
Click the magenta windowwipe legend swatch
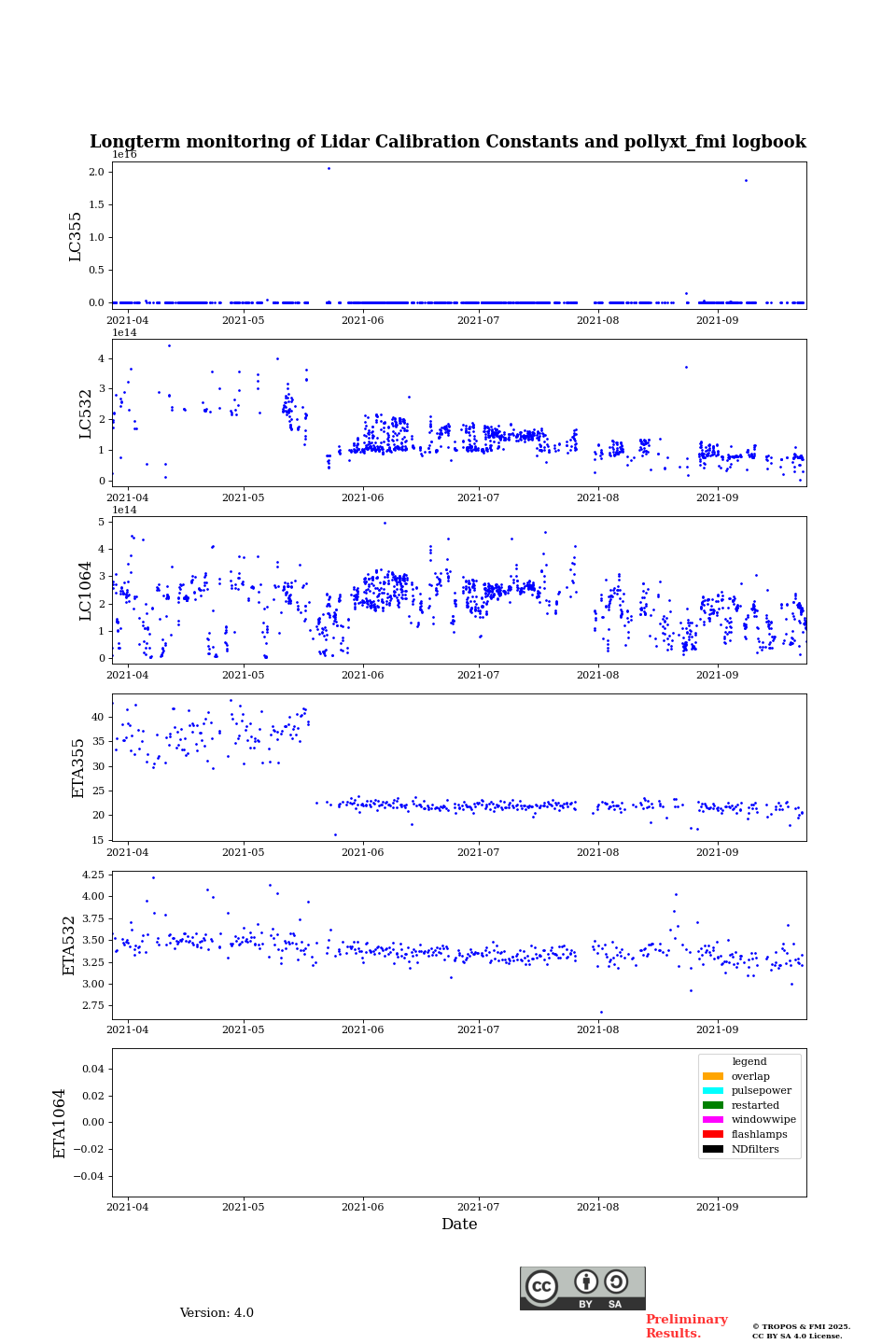coord(713,1120)
